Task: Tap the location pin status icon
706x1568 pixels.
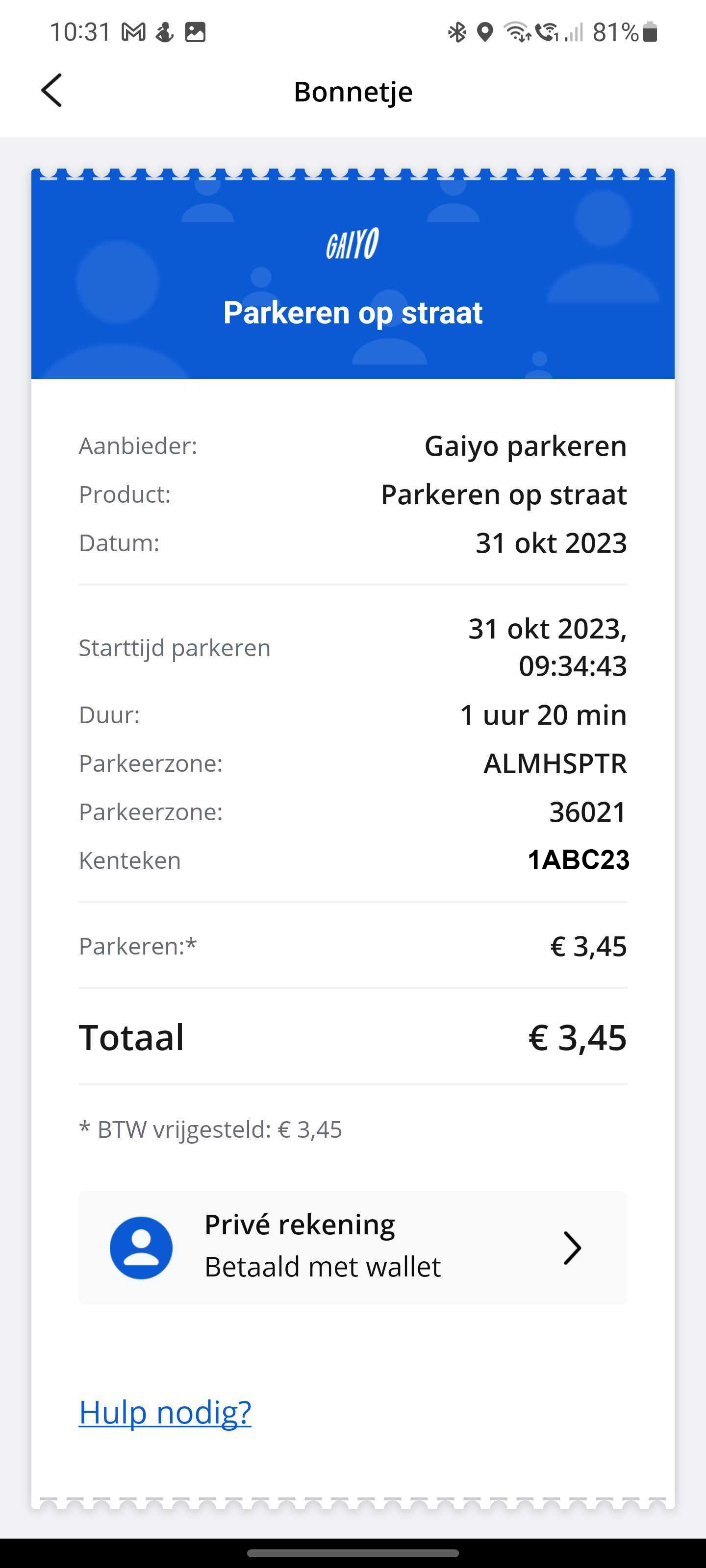Action: click(484, 32)
